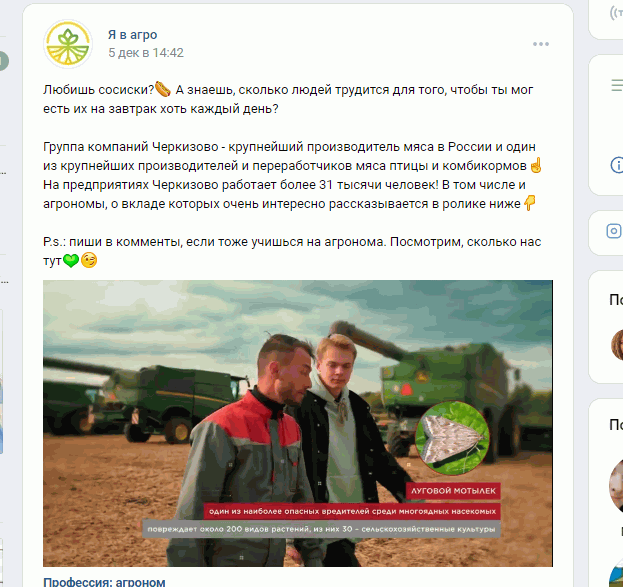Open the Профессия: агроном video title link
Viewport: 623px width, 587px height.
click(x=104, y=582)
